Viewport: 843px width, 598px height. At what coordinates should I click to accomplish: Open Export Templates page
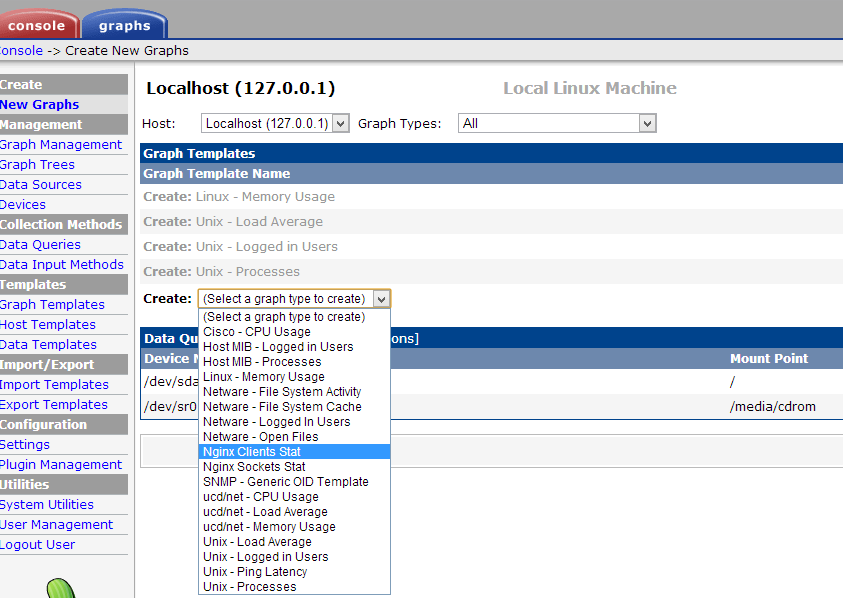[x=54, y=404]
